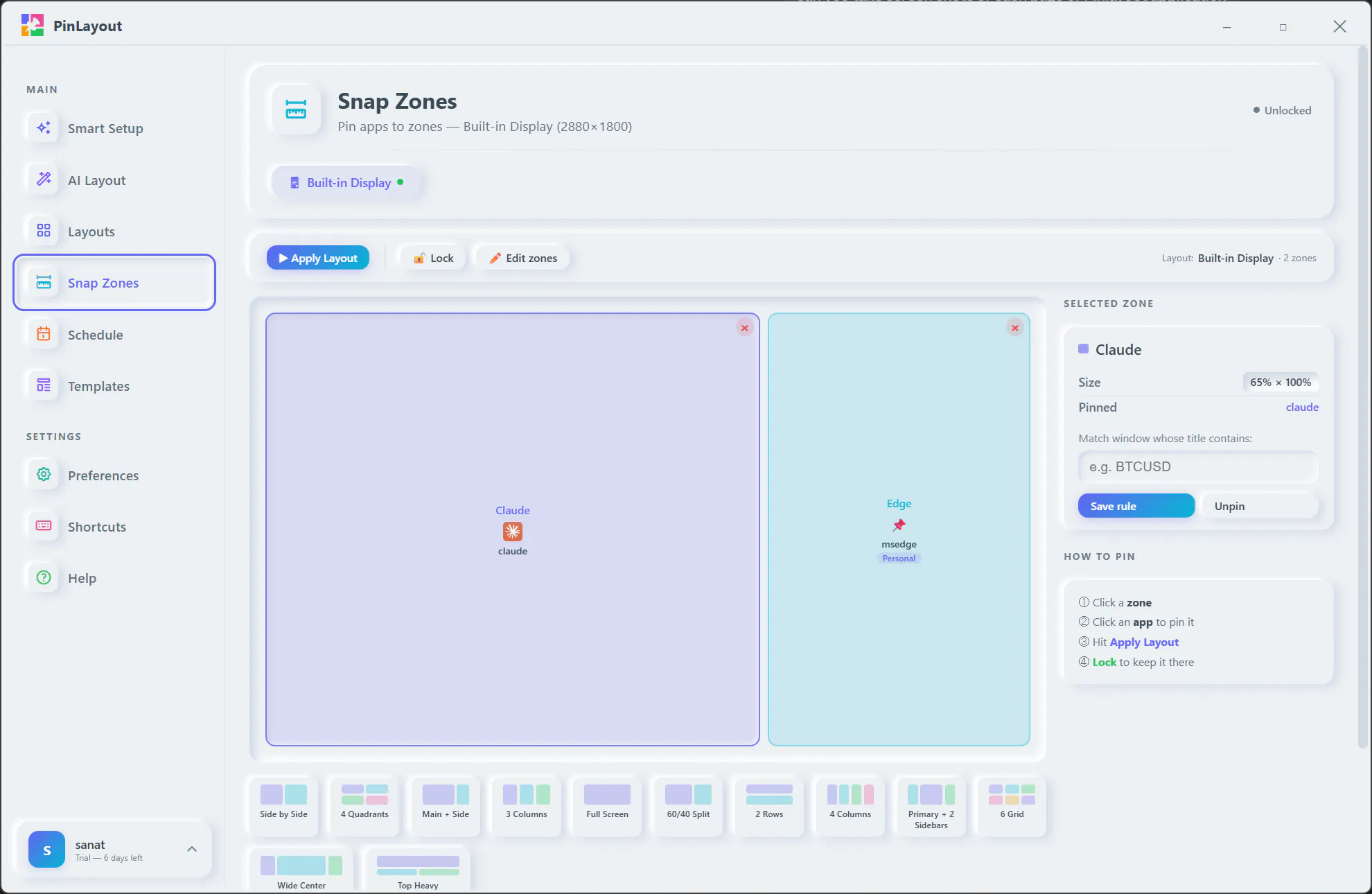Click the Edit zones button
The width and height of the screenshot is (1372, 894).
tap(523, 258)
